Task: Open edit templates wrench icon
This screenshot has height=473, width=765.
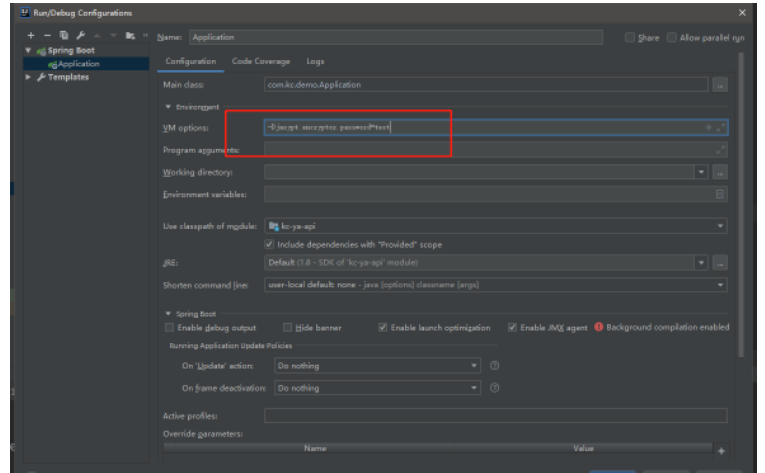Action: 78,37
